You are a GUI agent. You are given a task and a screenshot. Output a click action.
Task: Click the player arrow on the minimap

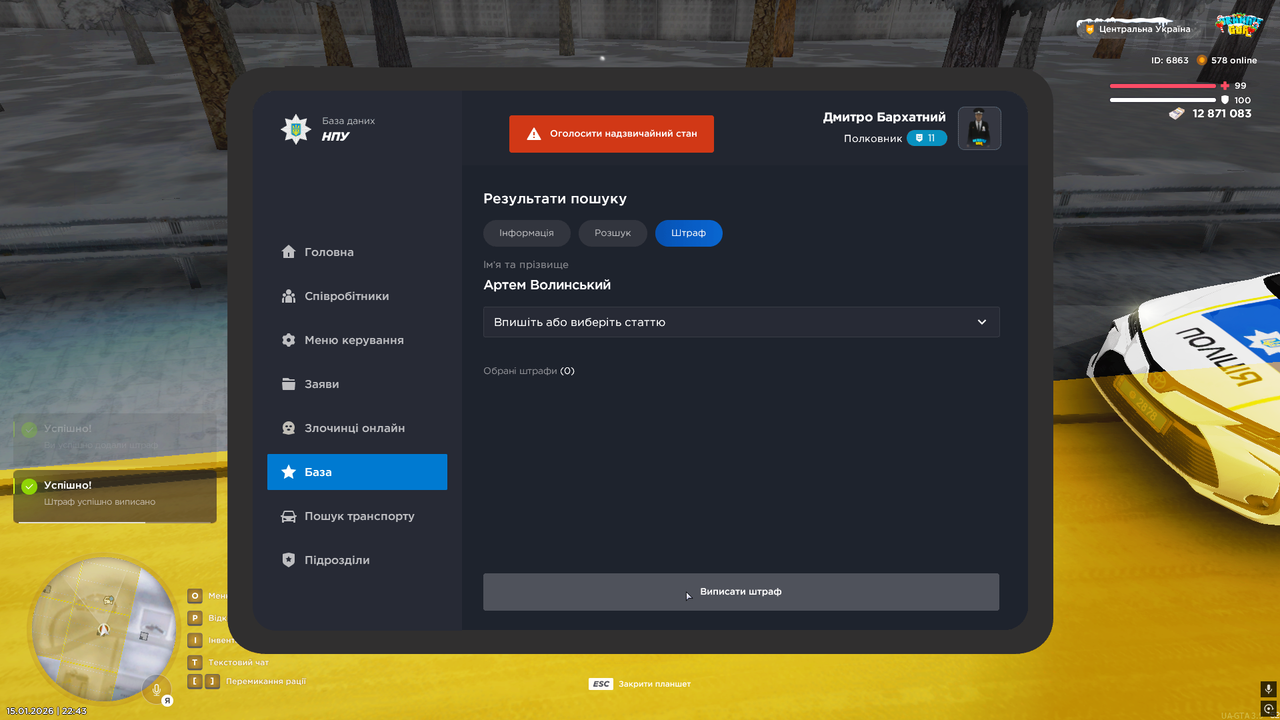point(102,630)
